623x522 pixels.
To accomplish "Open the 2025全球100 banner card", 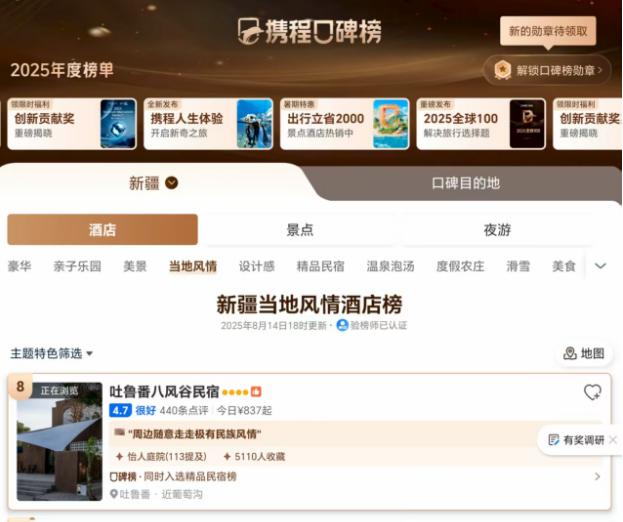I will 481,124.
